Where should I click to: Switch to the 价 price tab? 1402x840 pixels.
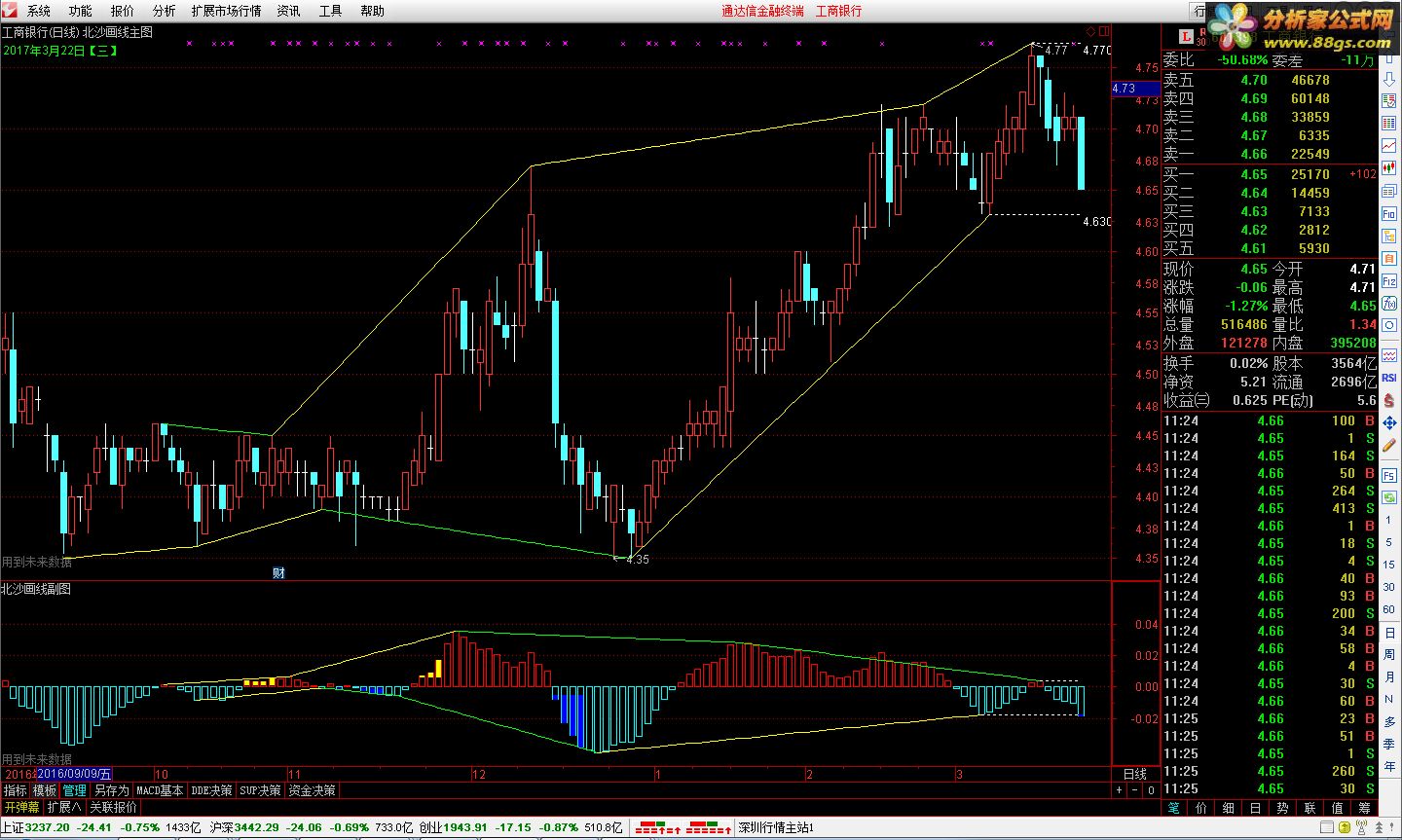click(x=1201, y=808)
